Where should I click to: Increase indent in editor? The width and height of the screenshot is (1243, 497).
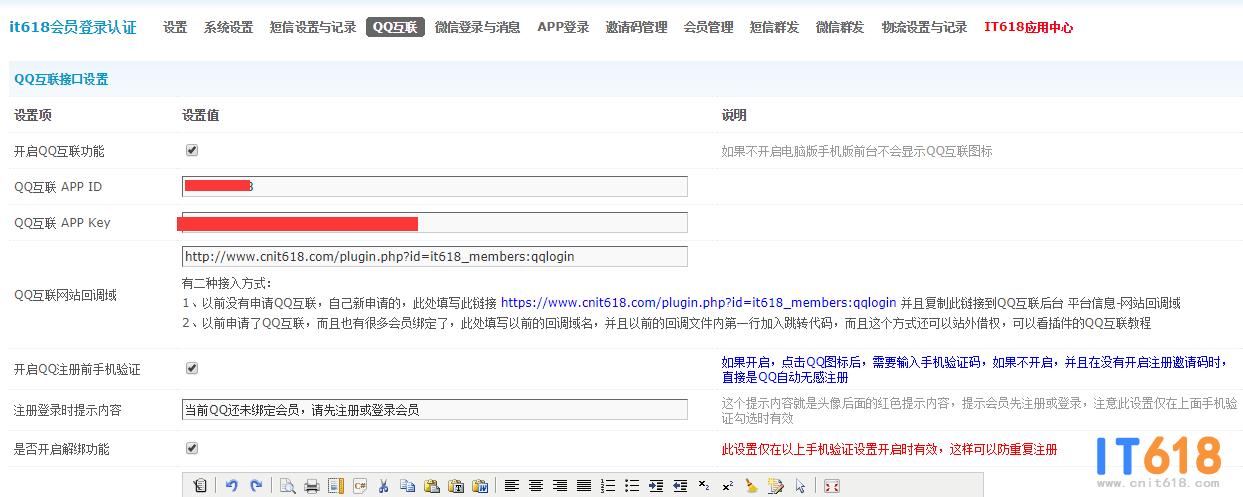[x=656, y=486]
